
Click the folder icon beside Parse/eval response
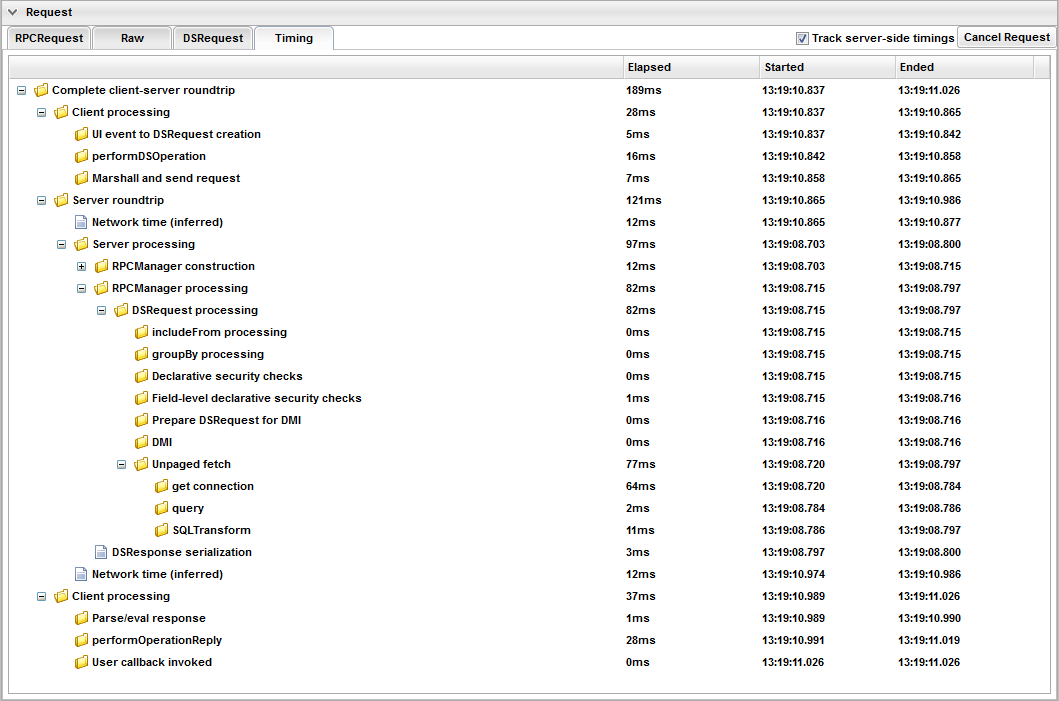pyautogui.click(x=81, y=619)
